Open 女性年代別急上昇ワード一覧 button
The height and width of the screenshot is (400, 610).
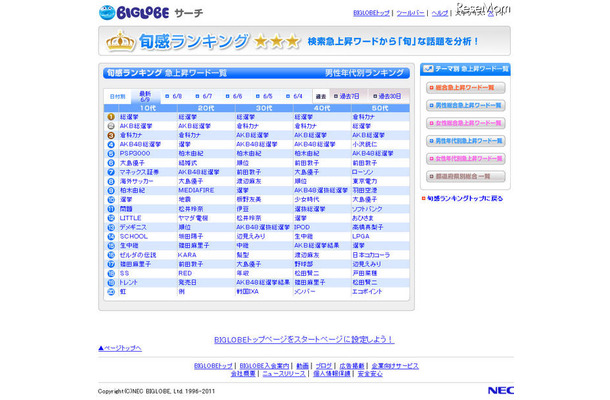[x=466, y=159]
